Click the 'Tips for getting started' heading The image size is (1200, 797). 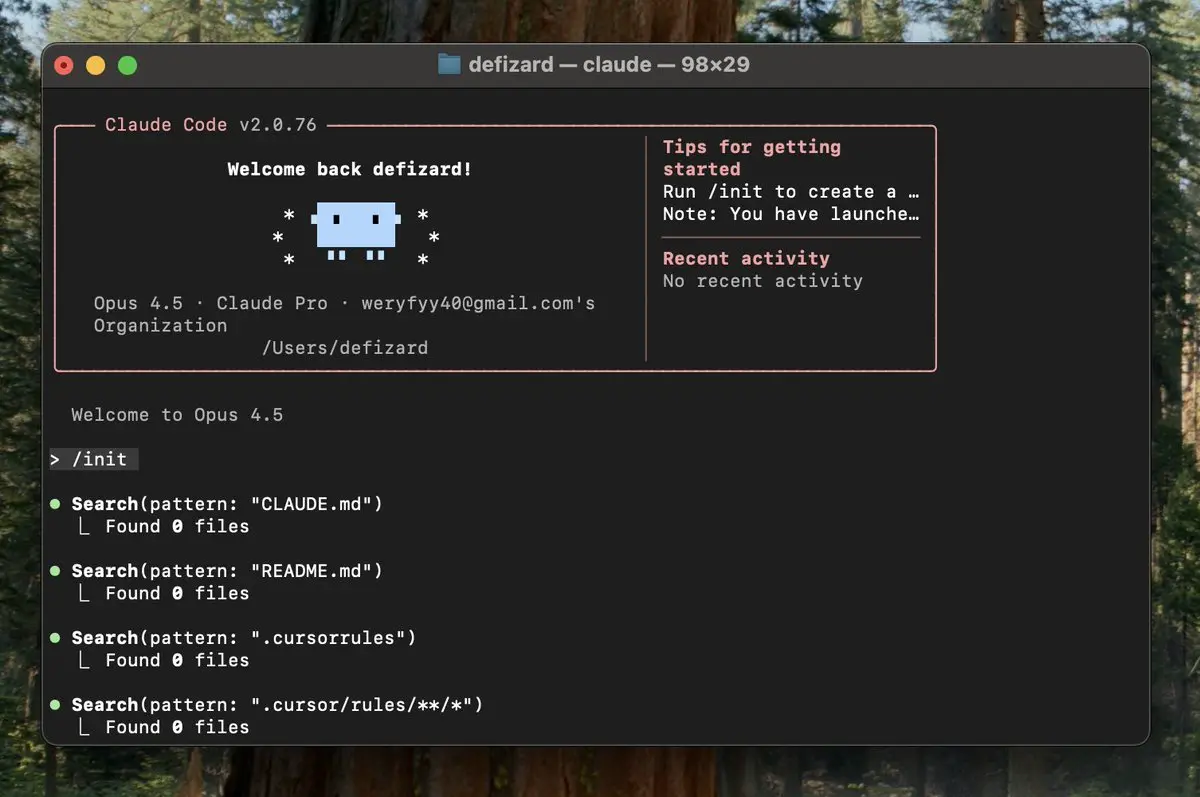(x=752, y=158)
